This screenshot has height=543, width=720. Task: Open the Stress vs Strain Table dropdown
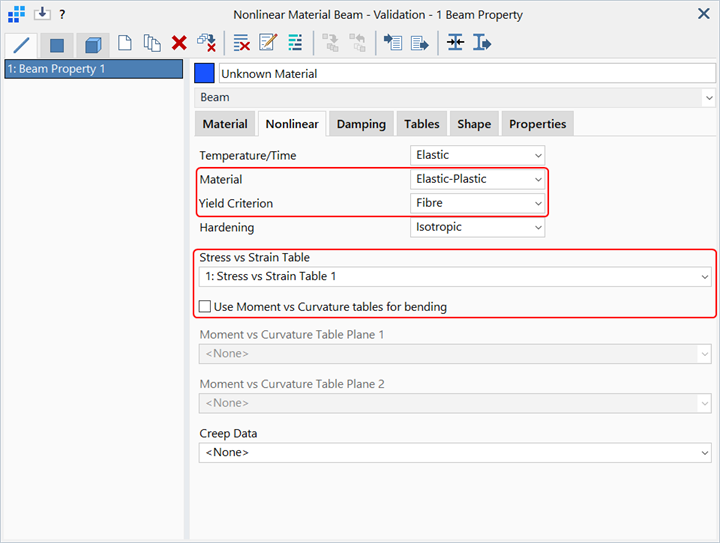point(455,277)
